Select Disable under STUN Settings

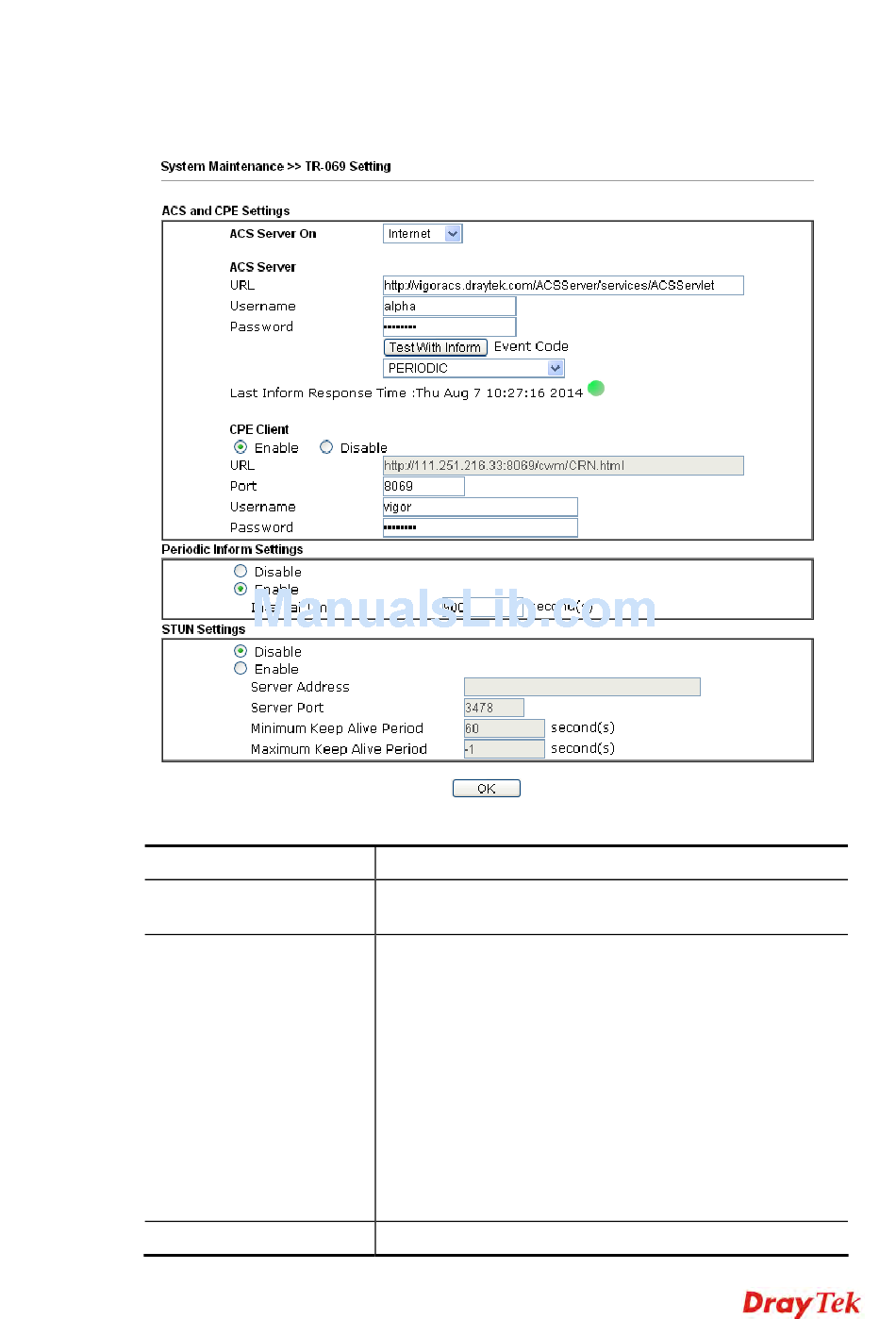241,651
